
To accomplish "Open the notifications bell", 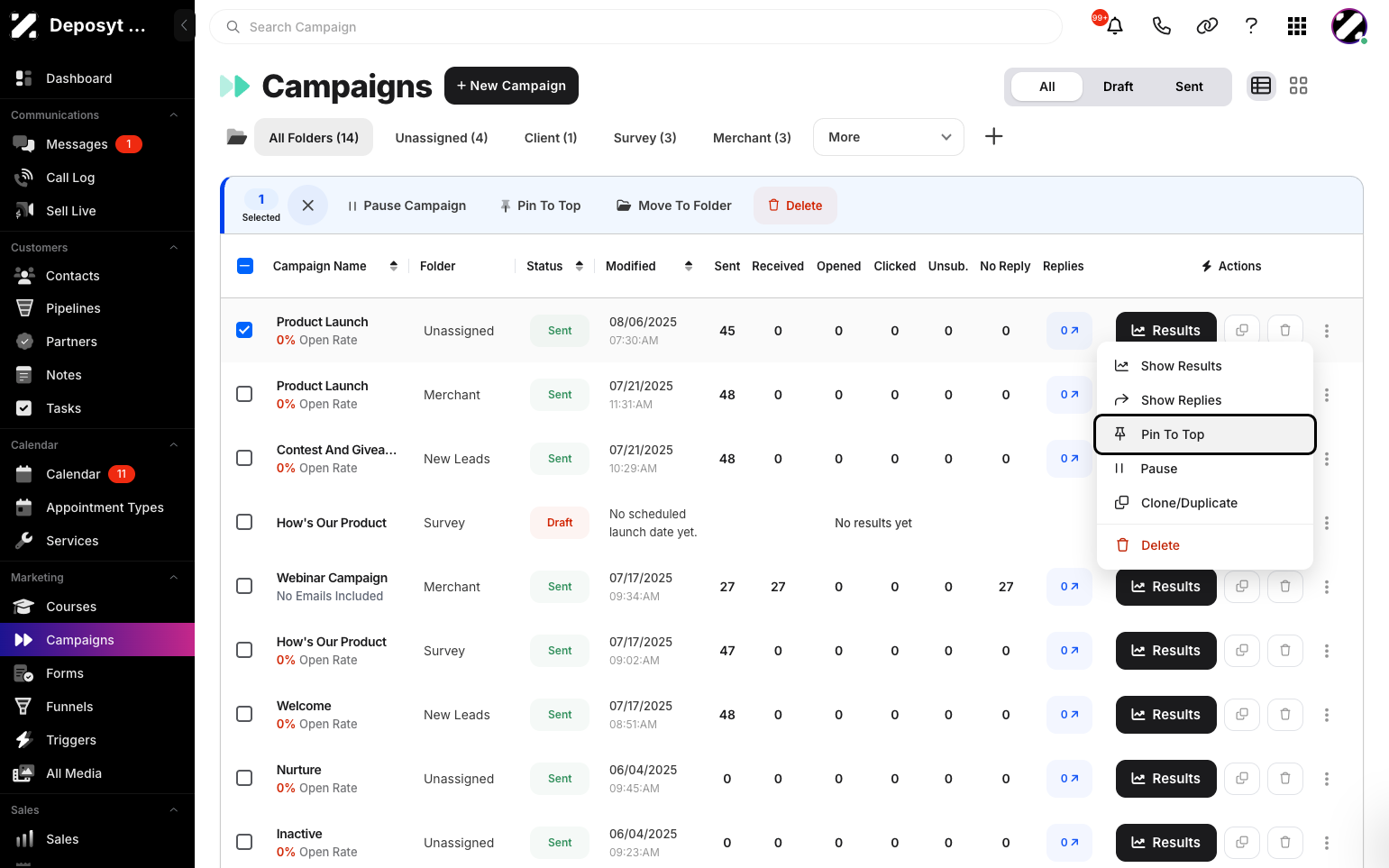I will pyautogui.click(x=1115, y=26).
